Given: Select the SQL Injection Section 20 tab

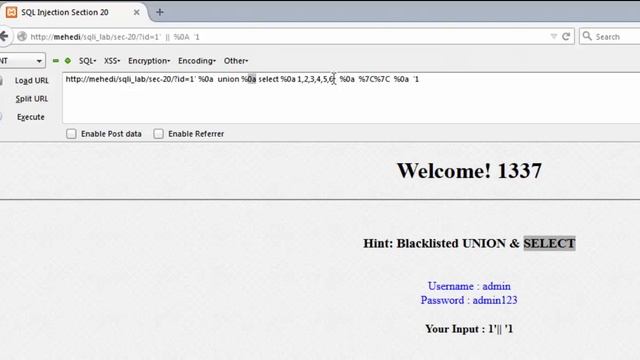Looking at the screenshot, I should coord(73,12).
